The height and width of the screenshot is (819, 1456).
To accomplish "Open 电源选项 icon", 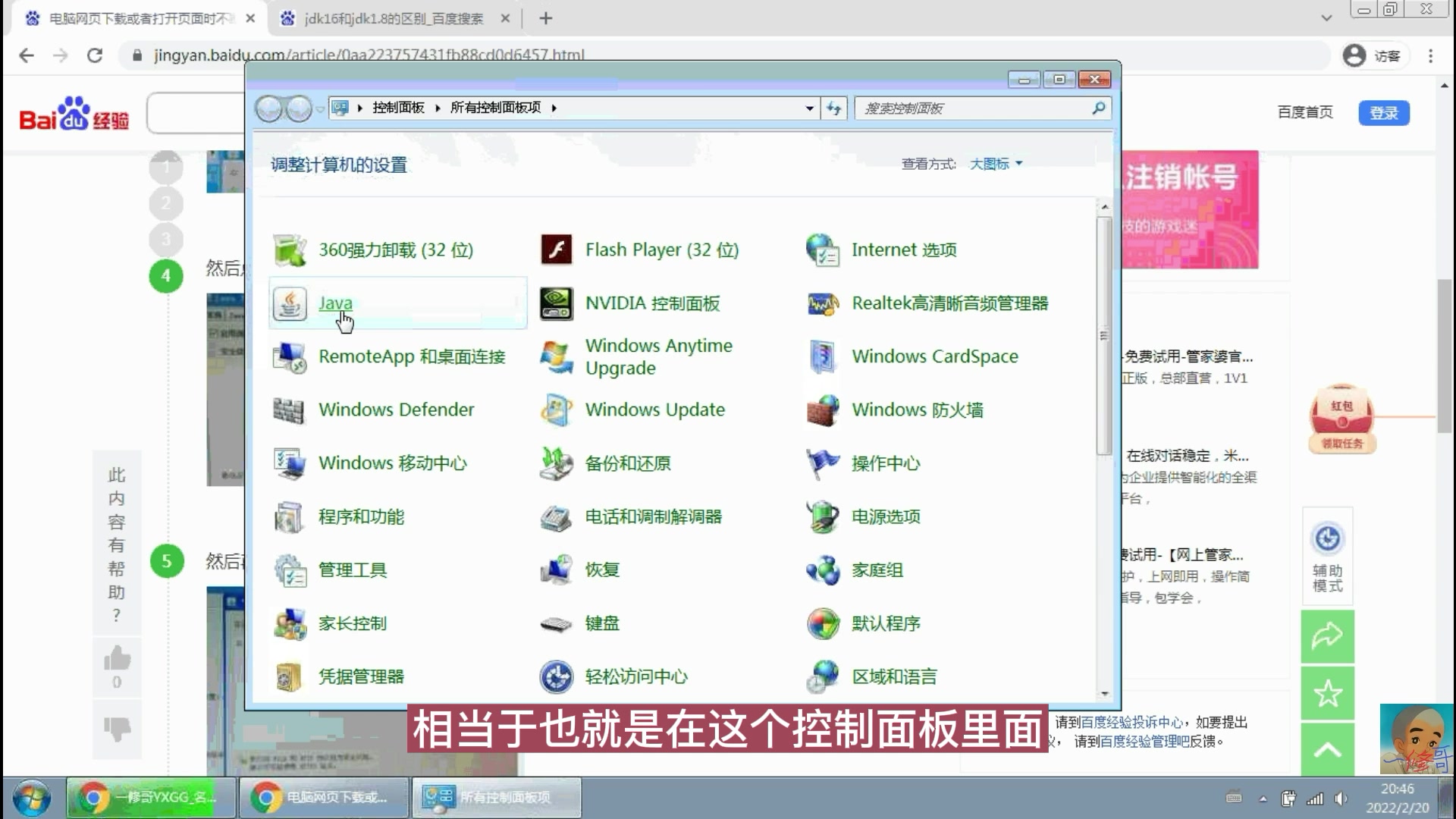I will click(x=823, y=517).
